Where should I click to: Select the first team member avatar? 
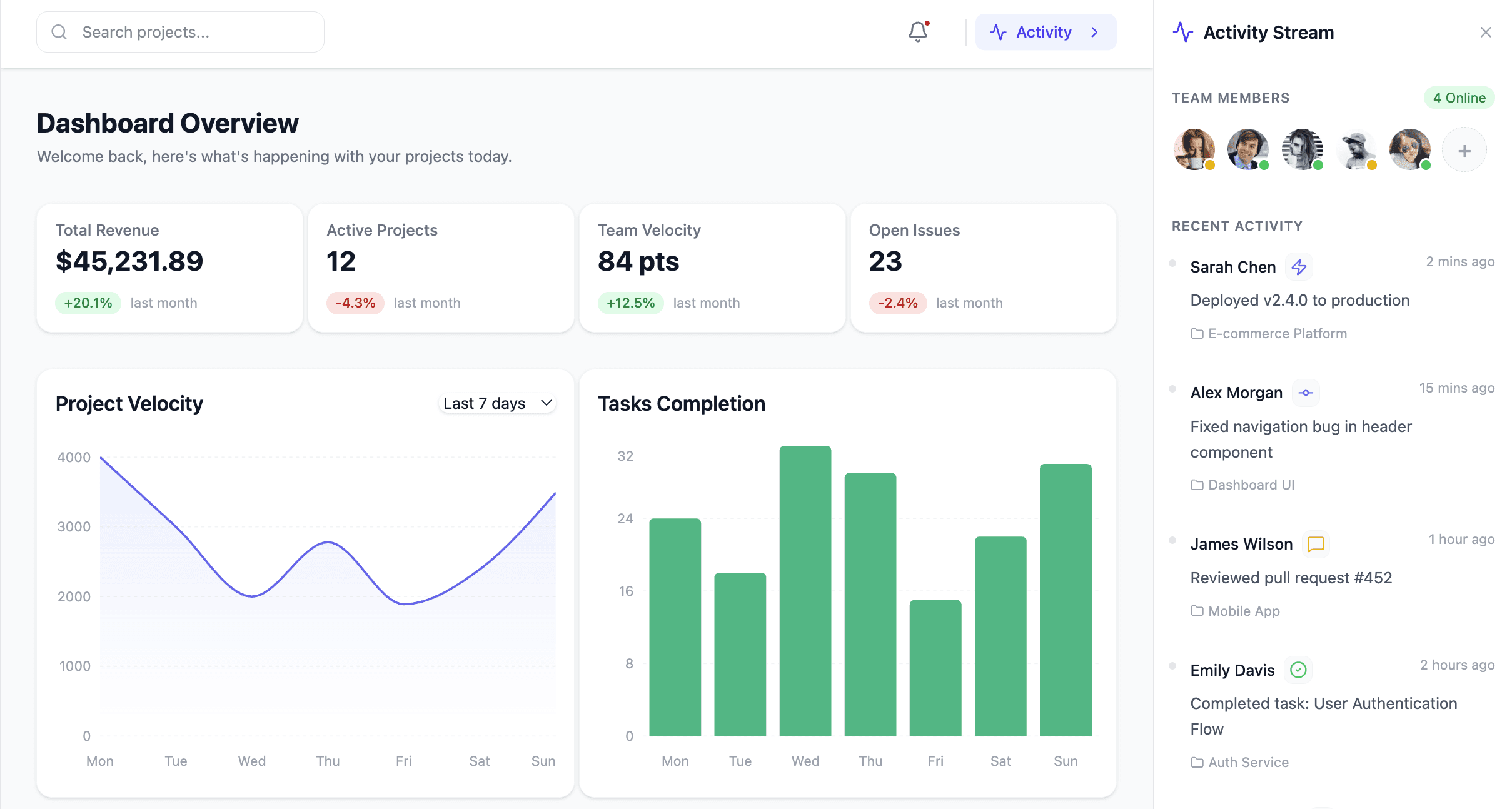tap(1194, 150)
